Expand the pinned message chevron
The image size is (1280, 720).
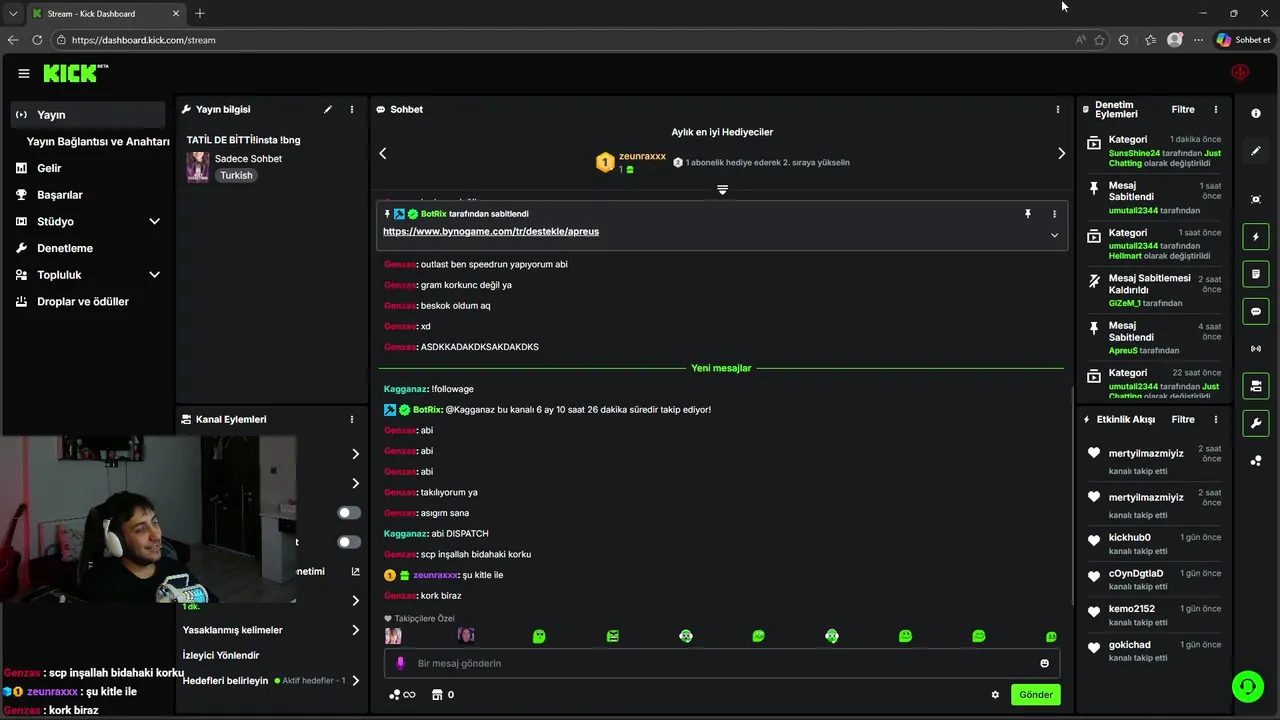[1054, 235]
